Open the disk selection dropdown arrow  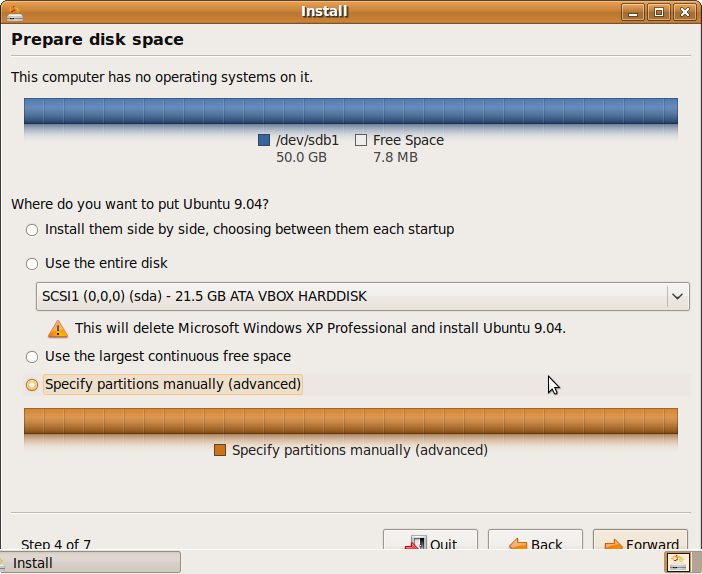pyautogui.click(x=678, y=296)
